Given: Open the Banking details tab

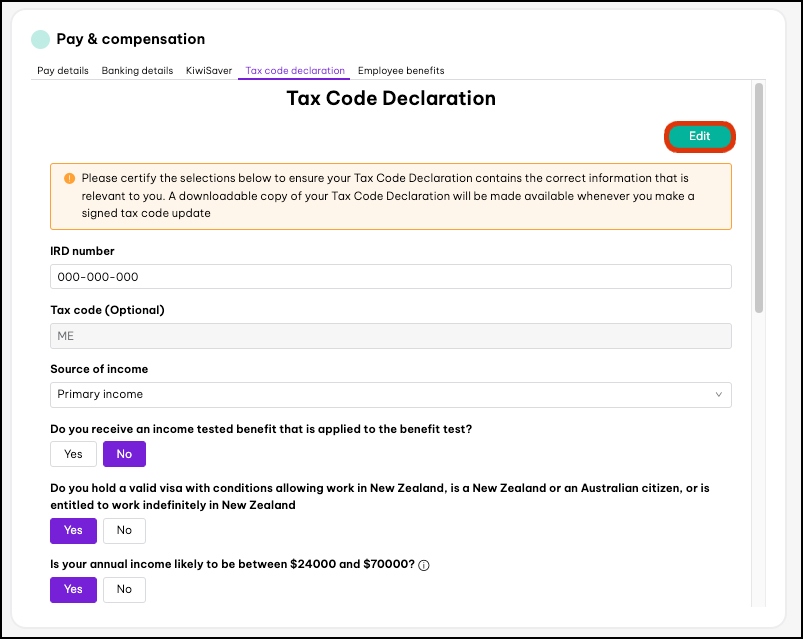Looking at the screenshot, I should 137,71.
